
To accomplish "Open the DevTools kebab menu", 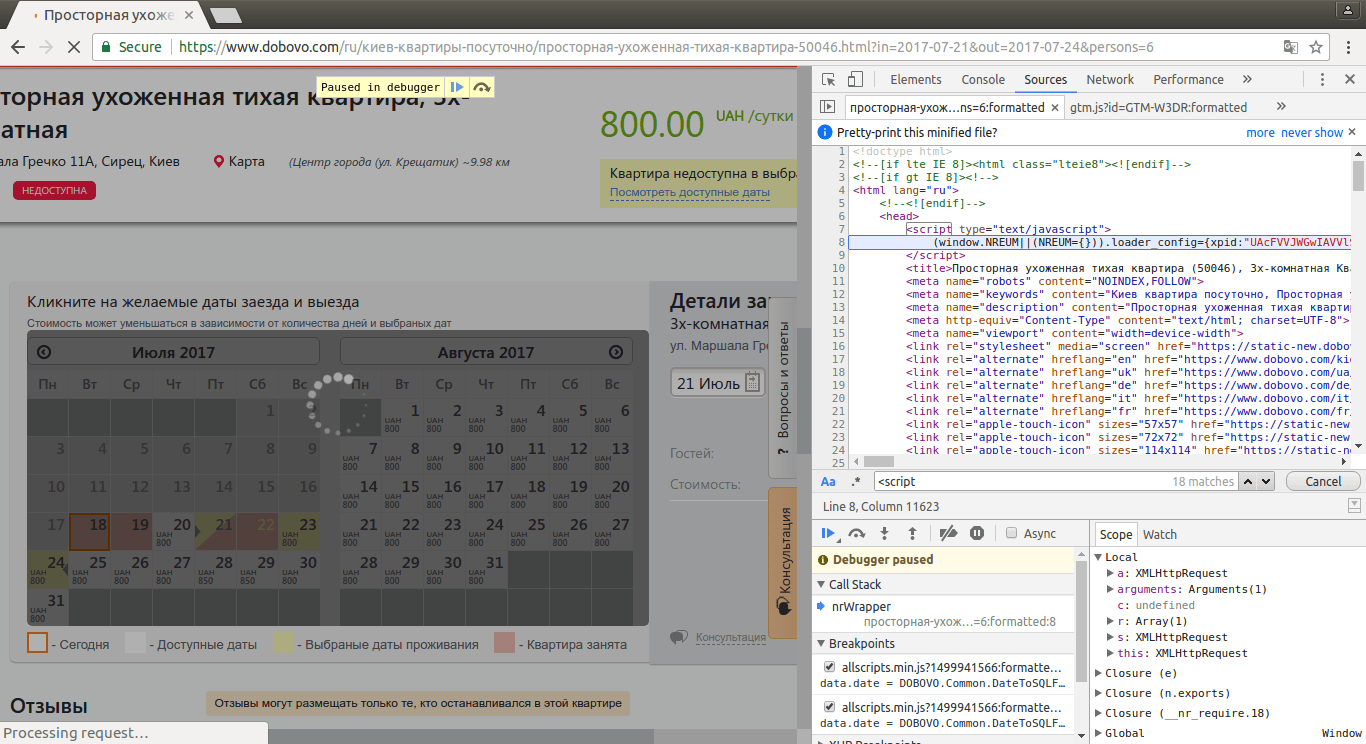I will [x=1322, y=79].
